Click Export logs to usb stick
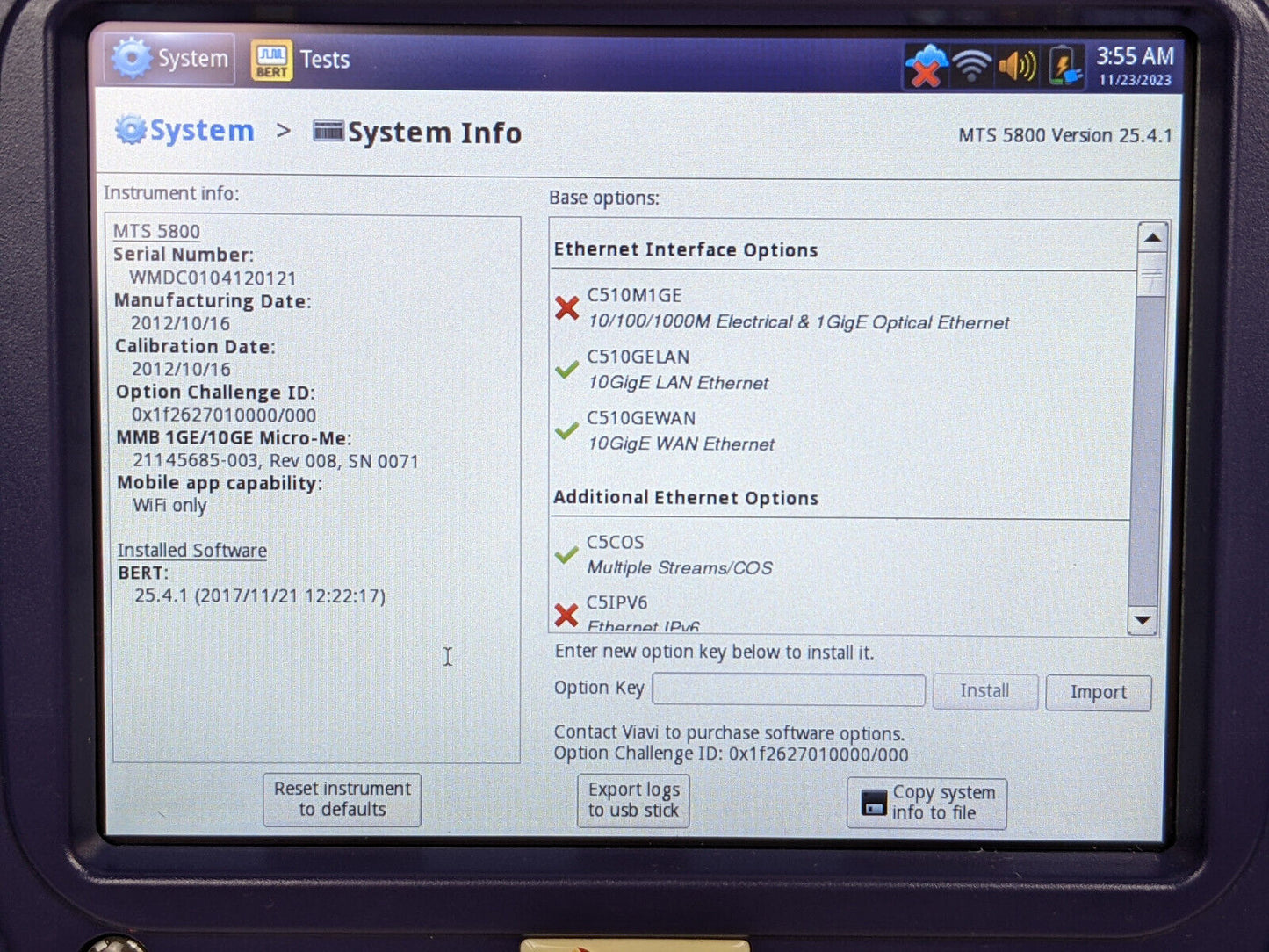The image size is (1269, 952). [633, 800]
